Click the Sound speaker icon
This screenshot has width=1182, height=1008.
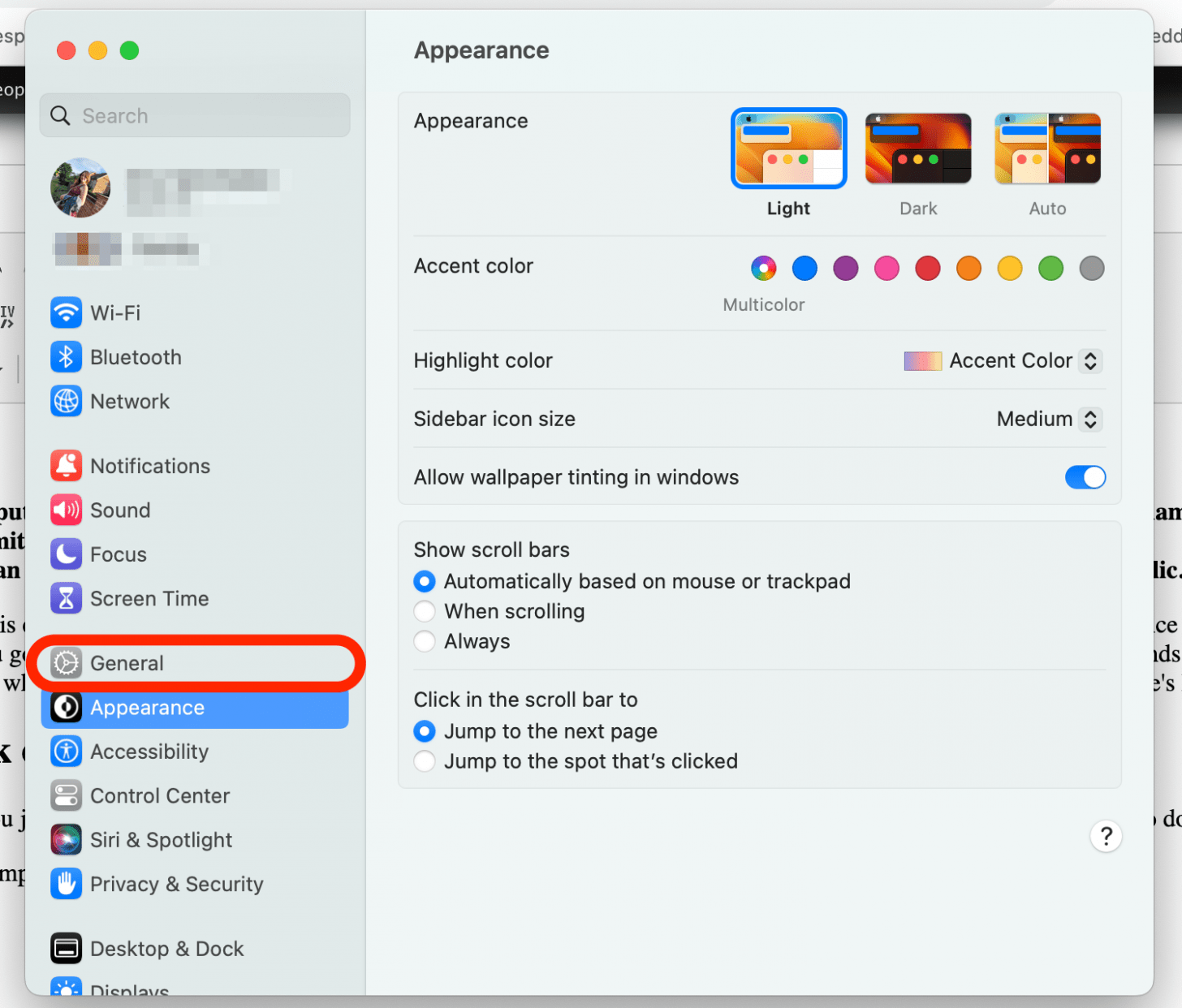(66, 510)
